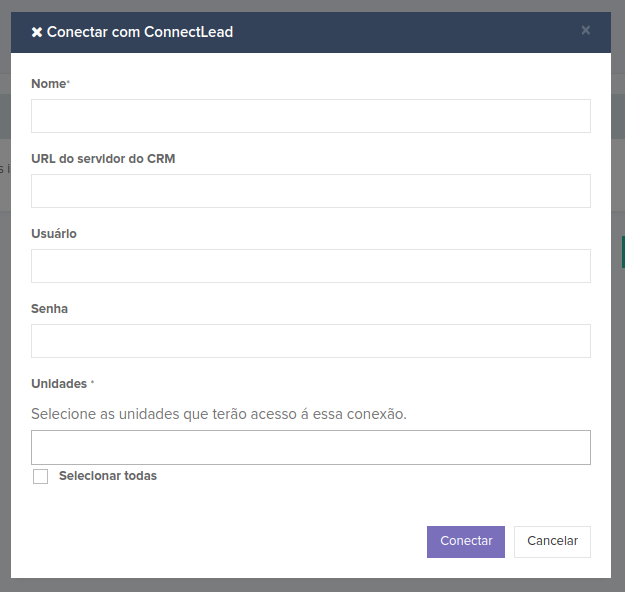Screen dimensions: 625x592
Task: Focus the Nome input field
Action: point(311,116)
